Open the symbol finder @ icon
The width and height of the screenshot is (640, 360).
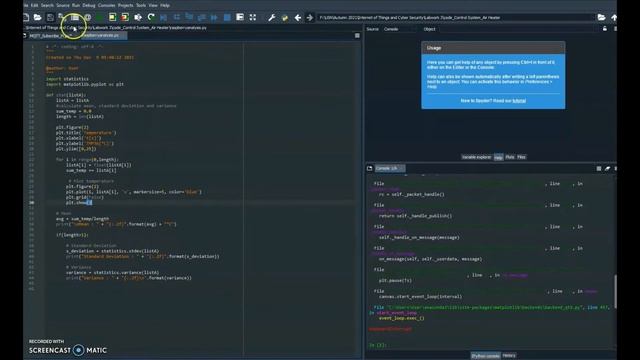click(87, 18)
